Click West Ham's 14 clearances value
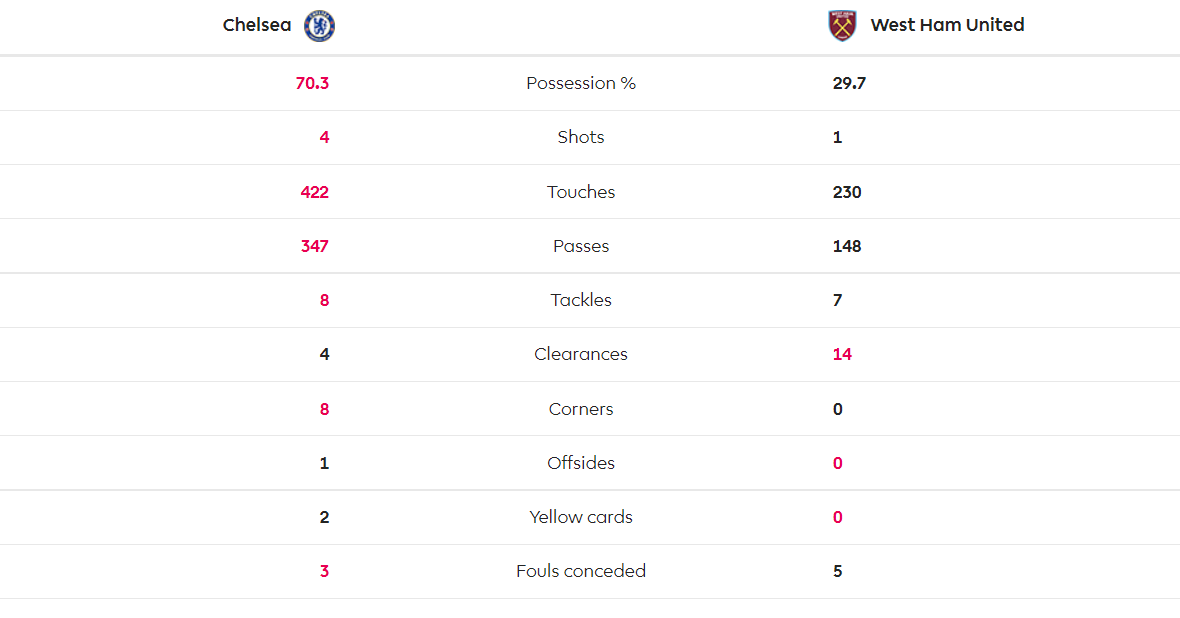 pos(842,354)
